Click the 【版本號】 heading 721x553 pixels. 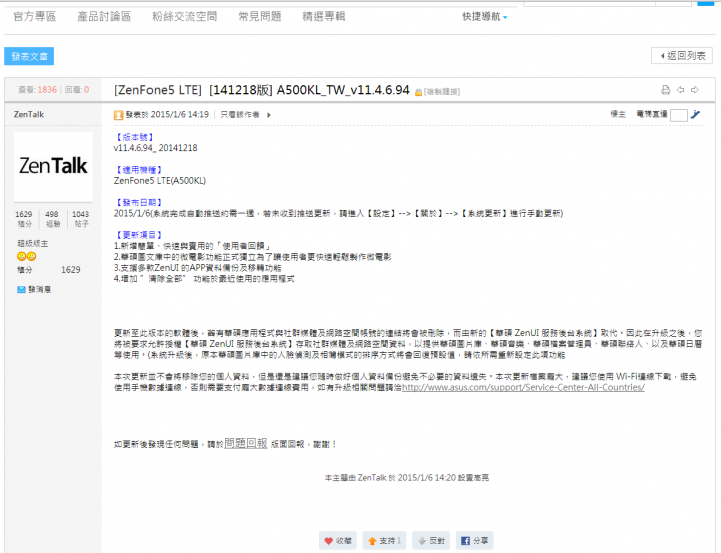(x=134, y=137)
